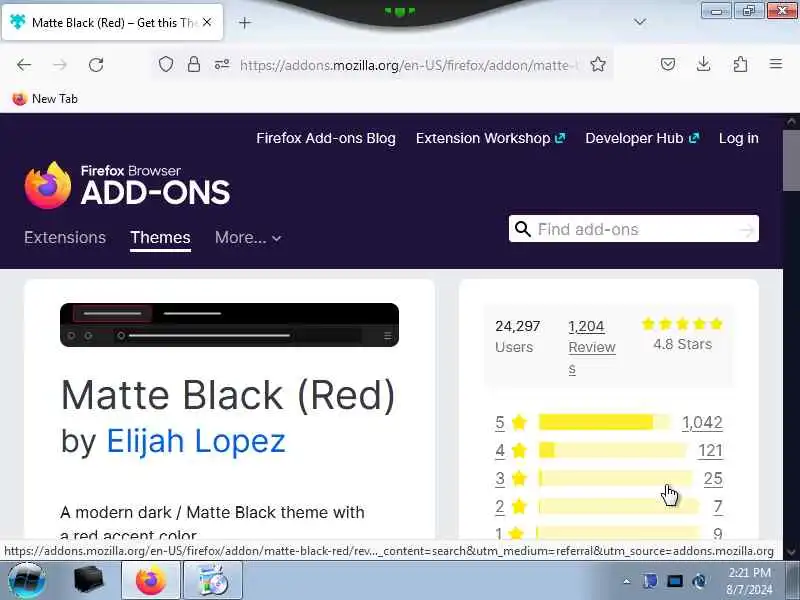The height and width of the screenshot is (600, 800).
Task: Click the 4-star rating bar
Action: pos(612,451)
